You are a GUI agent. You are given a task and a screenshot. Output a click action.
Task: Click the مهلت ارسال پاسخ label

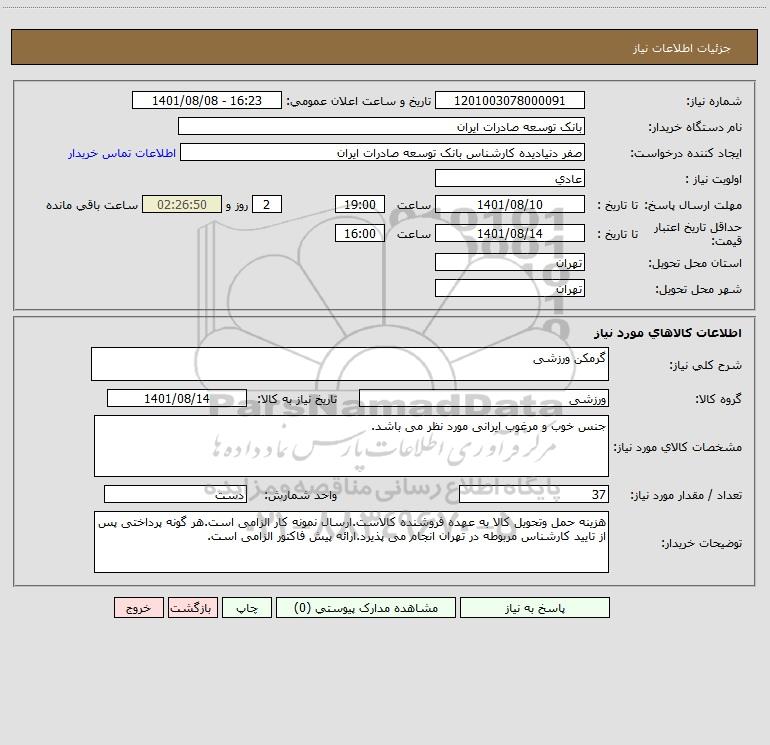(693, 205)
